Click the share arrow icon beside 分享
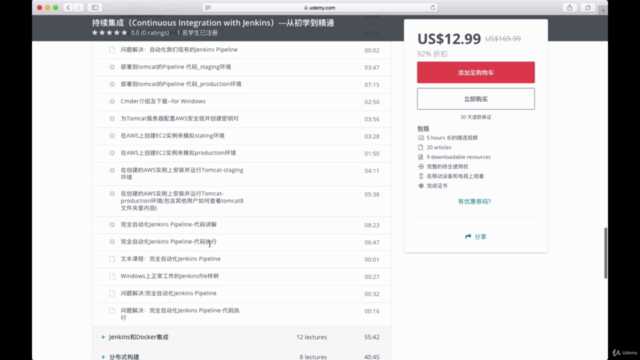The image size is (640, 360). point(468,236)
